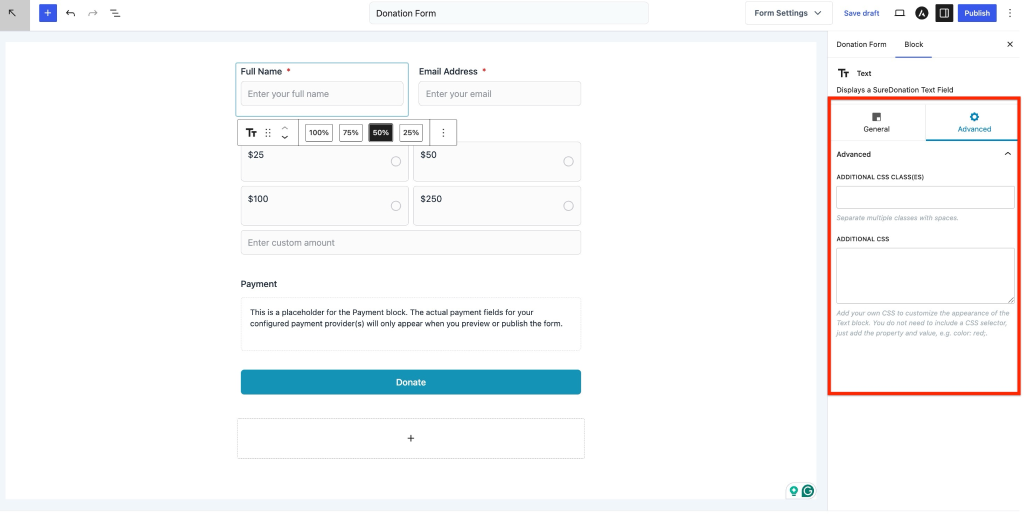Click the back arrow icon at top-left
Screen dimensions: 1024x514
pos(13,13)
